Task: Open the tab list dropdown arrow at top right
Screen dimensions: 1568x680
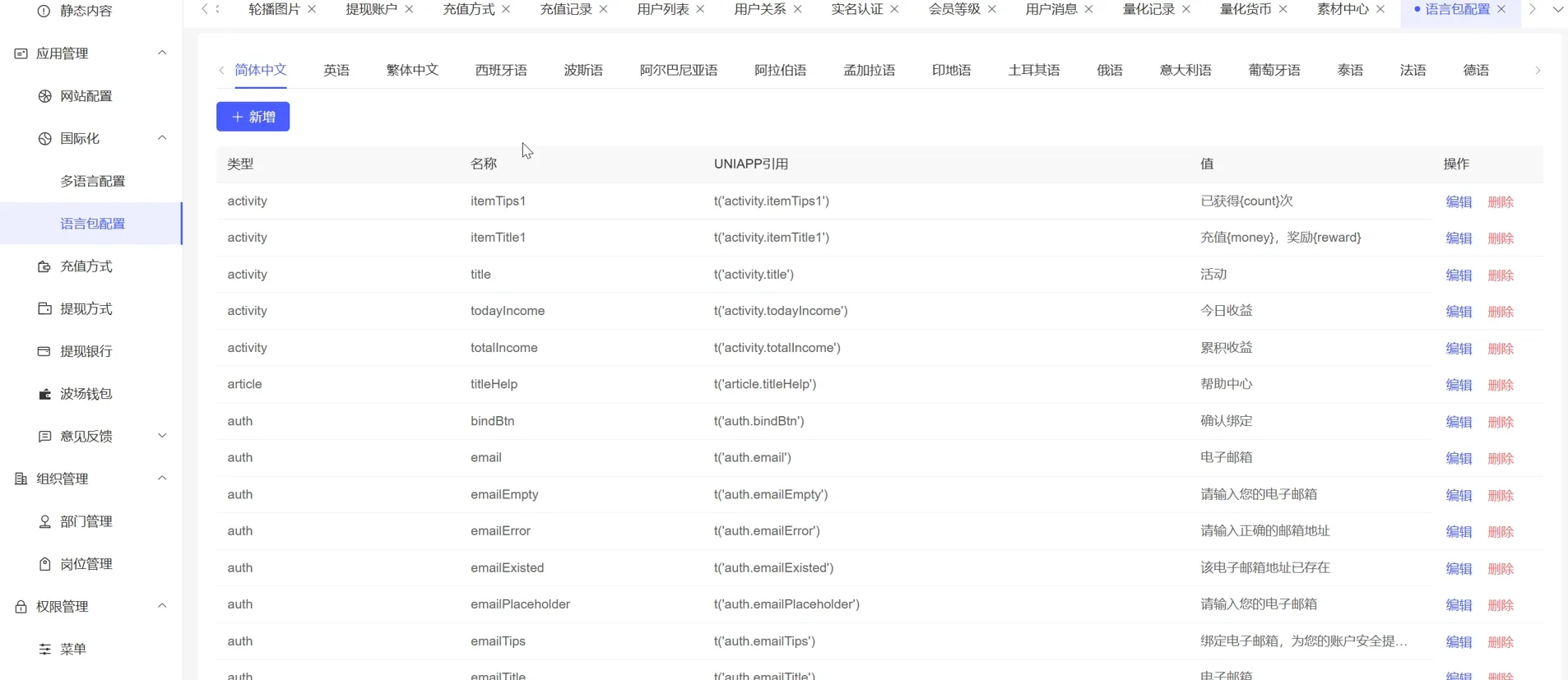Action: click(1557, 9)
